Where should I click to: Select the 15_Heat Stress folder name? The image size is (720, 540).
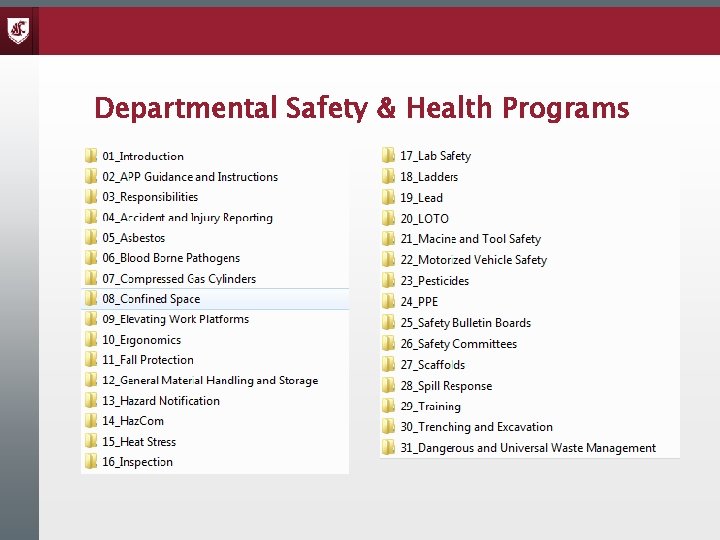click(x=139, y=442)
